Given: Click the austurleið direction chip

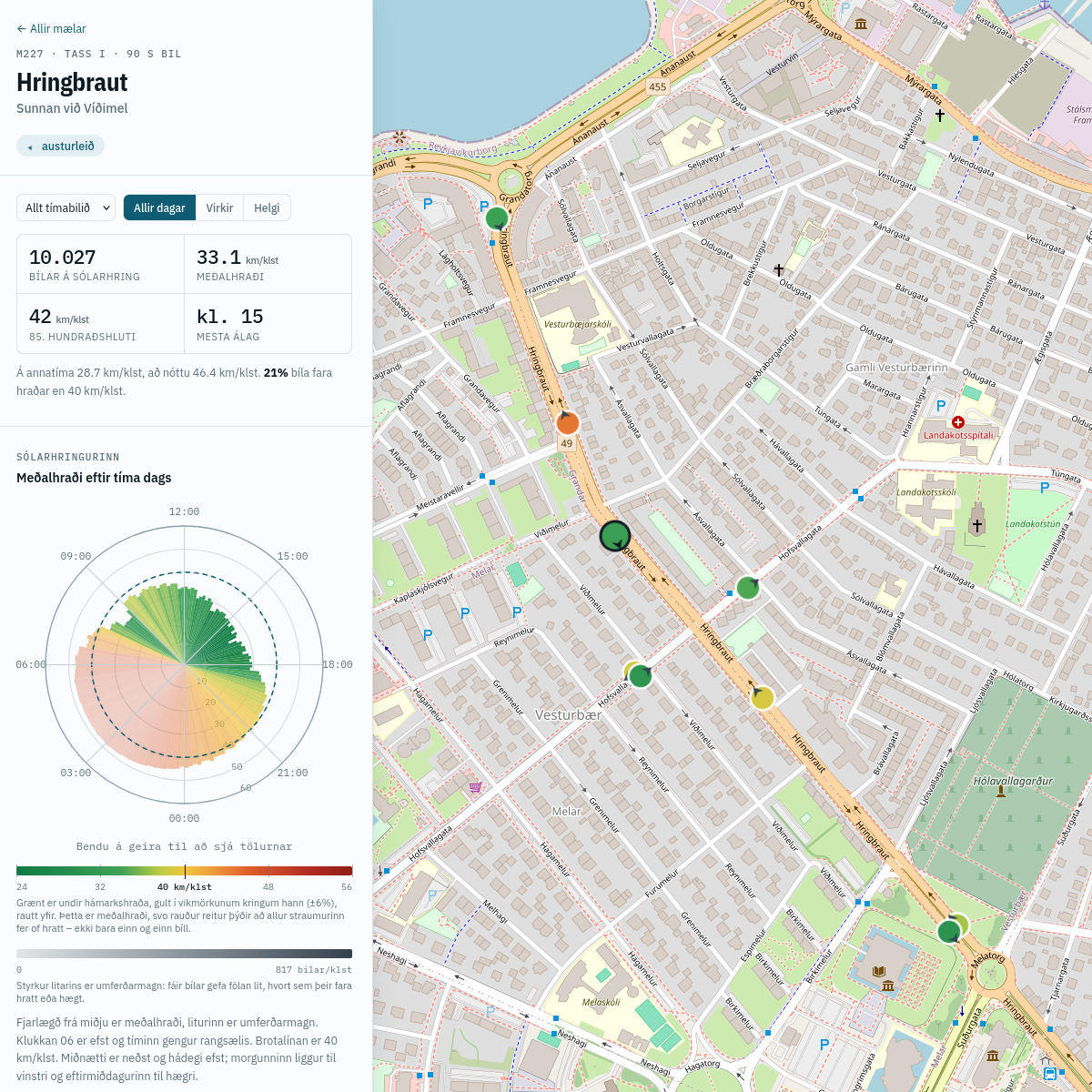Looking at the screenshot, I should point(60,146).
